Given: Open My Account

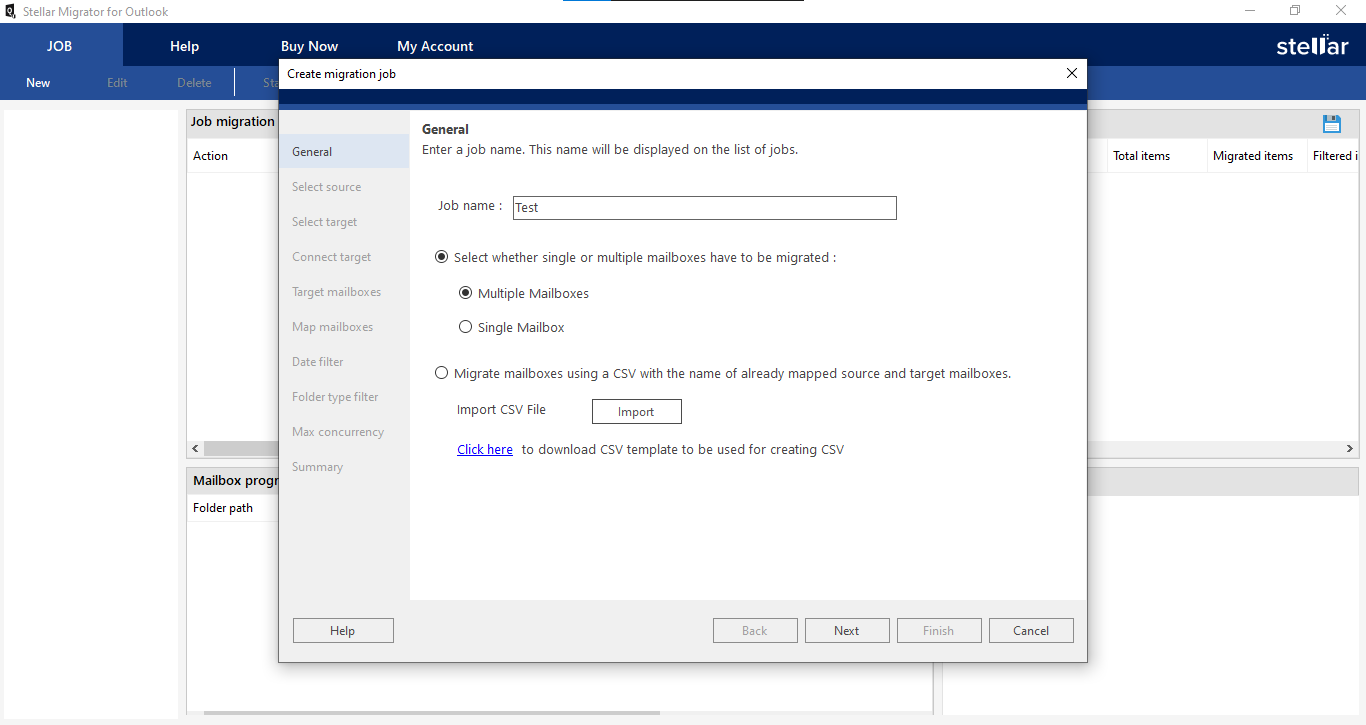Looking at the screenshot, I should tap(435, 45).
